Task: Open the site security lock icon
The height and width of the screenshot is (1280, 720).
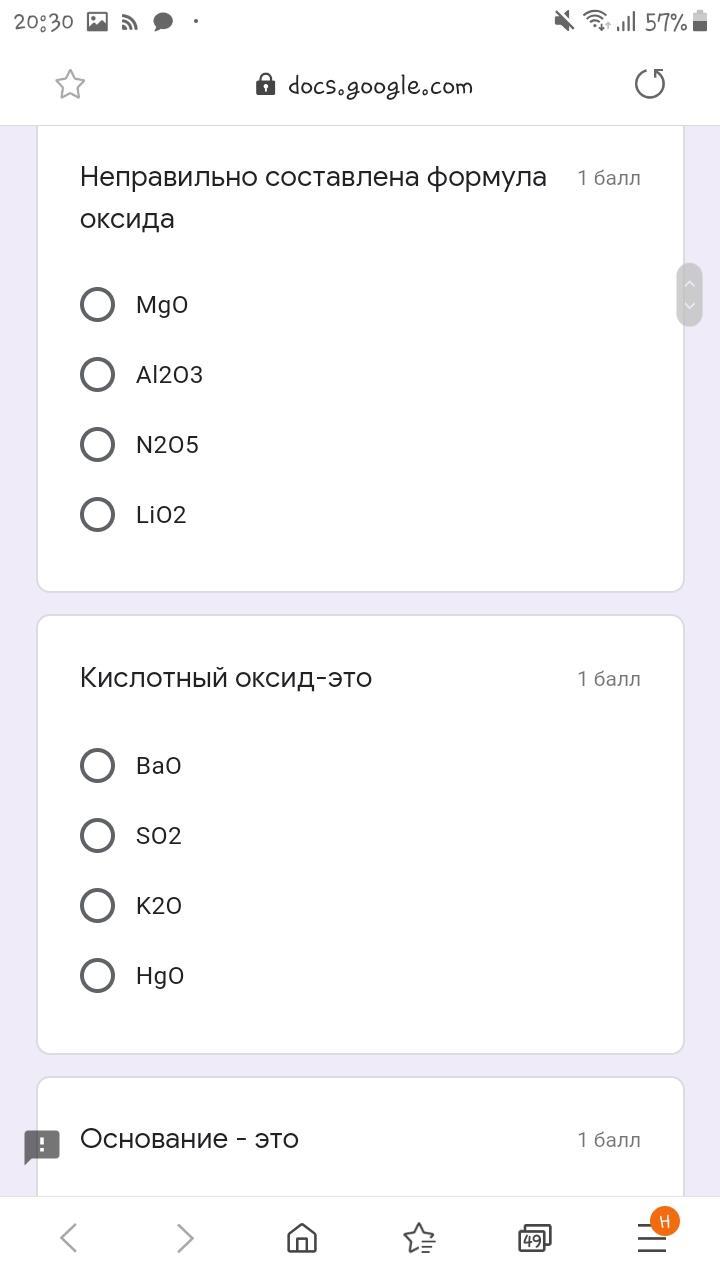Action: point(265,85)
